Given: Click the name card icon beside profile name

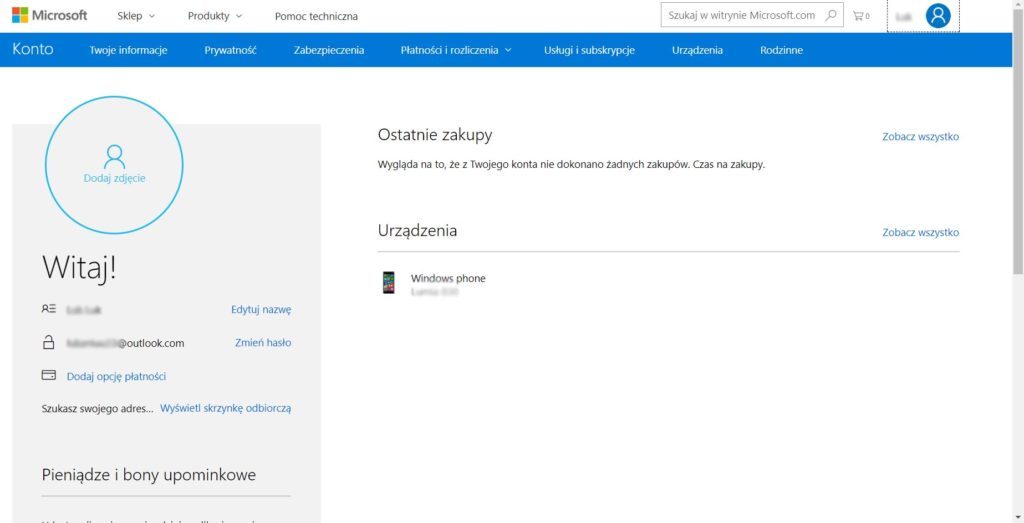Looking at the screenshot, I should pos(48,309).
